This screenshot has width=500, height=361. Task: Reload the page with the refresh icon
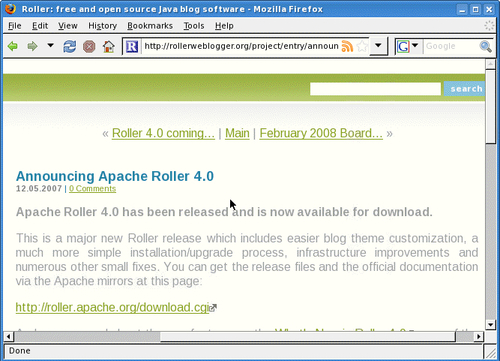[x=70, y=46]
